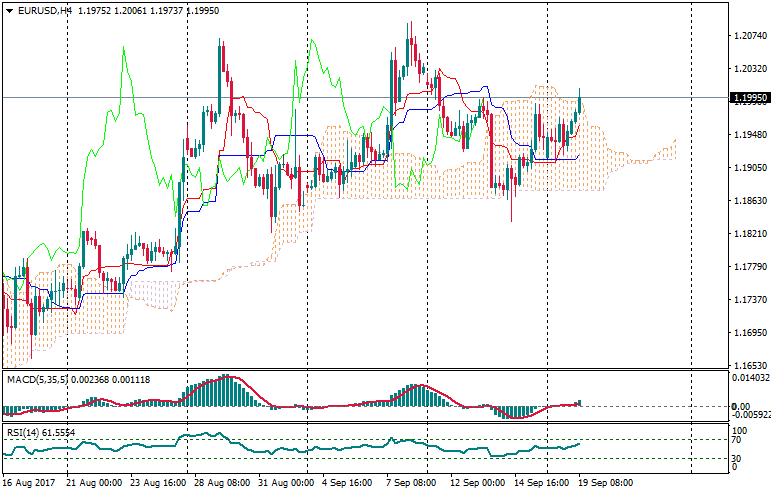Click the RSI 70 level label

[737, 439]
